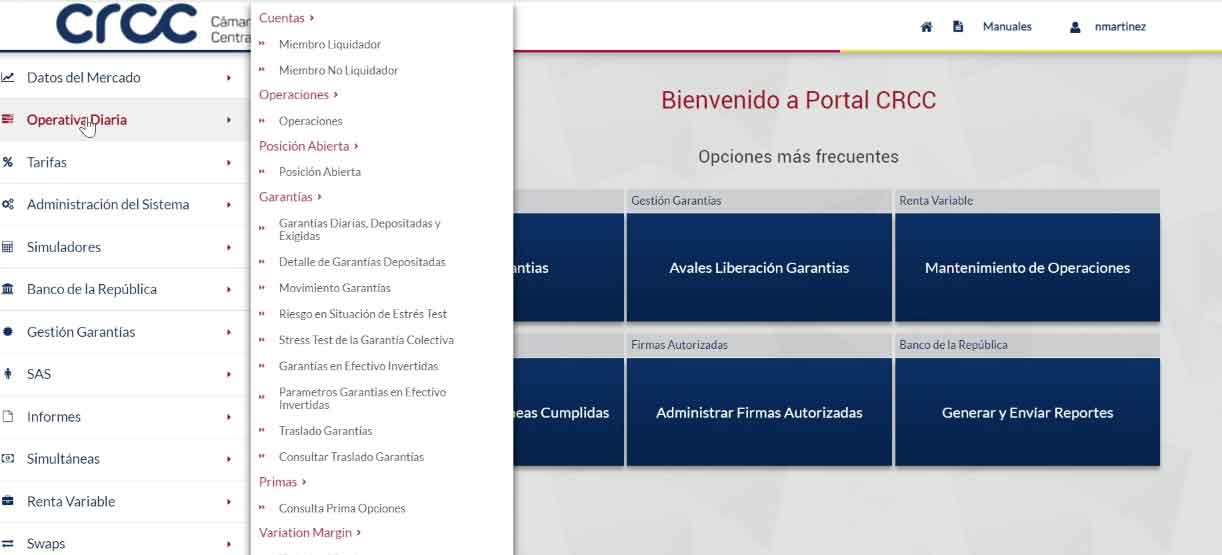The height and width of the screenshot is (555, 1222).
Task: Open Consultar Traslado Garantías
Action: [x=352, y=457]
